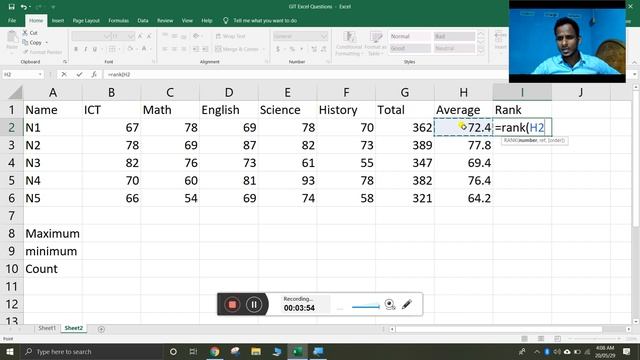
Task: Click the blue slider line in recorder bar
Action: point(366,306)
